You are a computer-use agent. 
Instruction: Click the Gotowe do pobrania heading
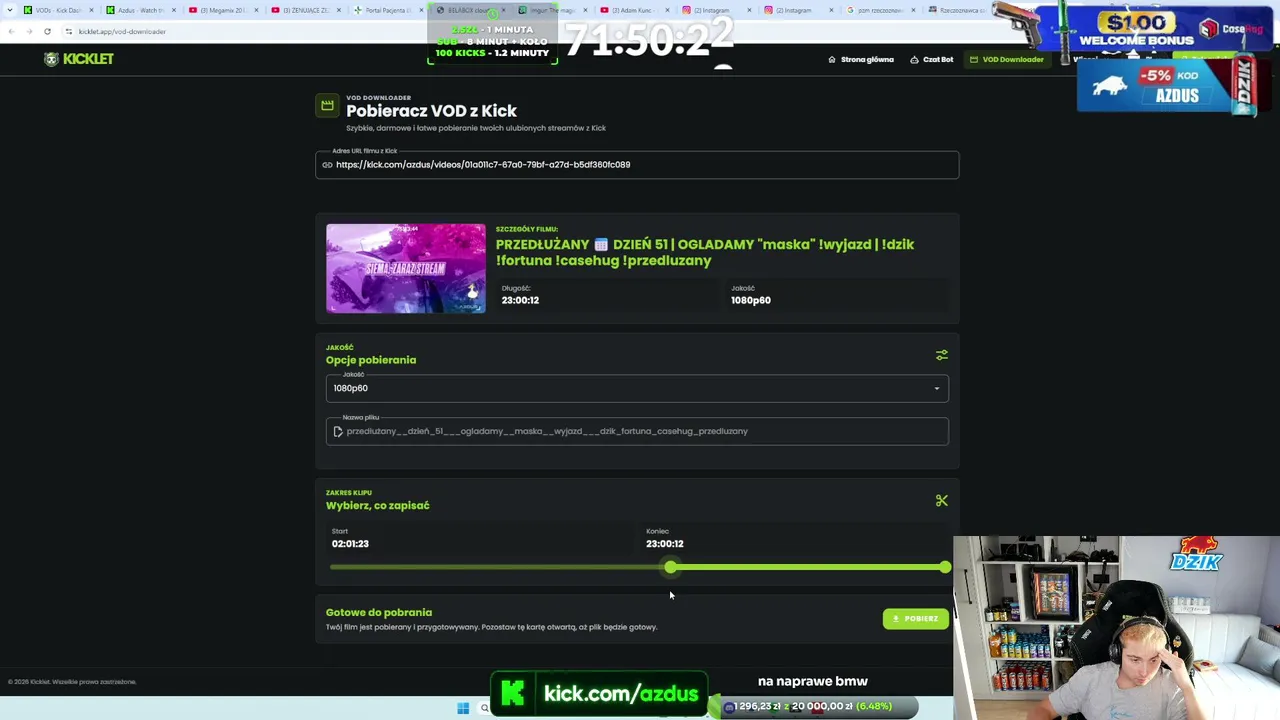379,612
